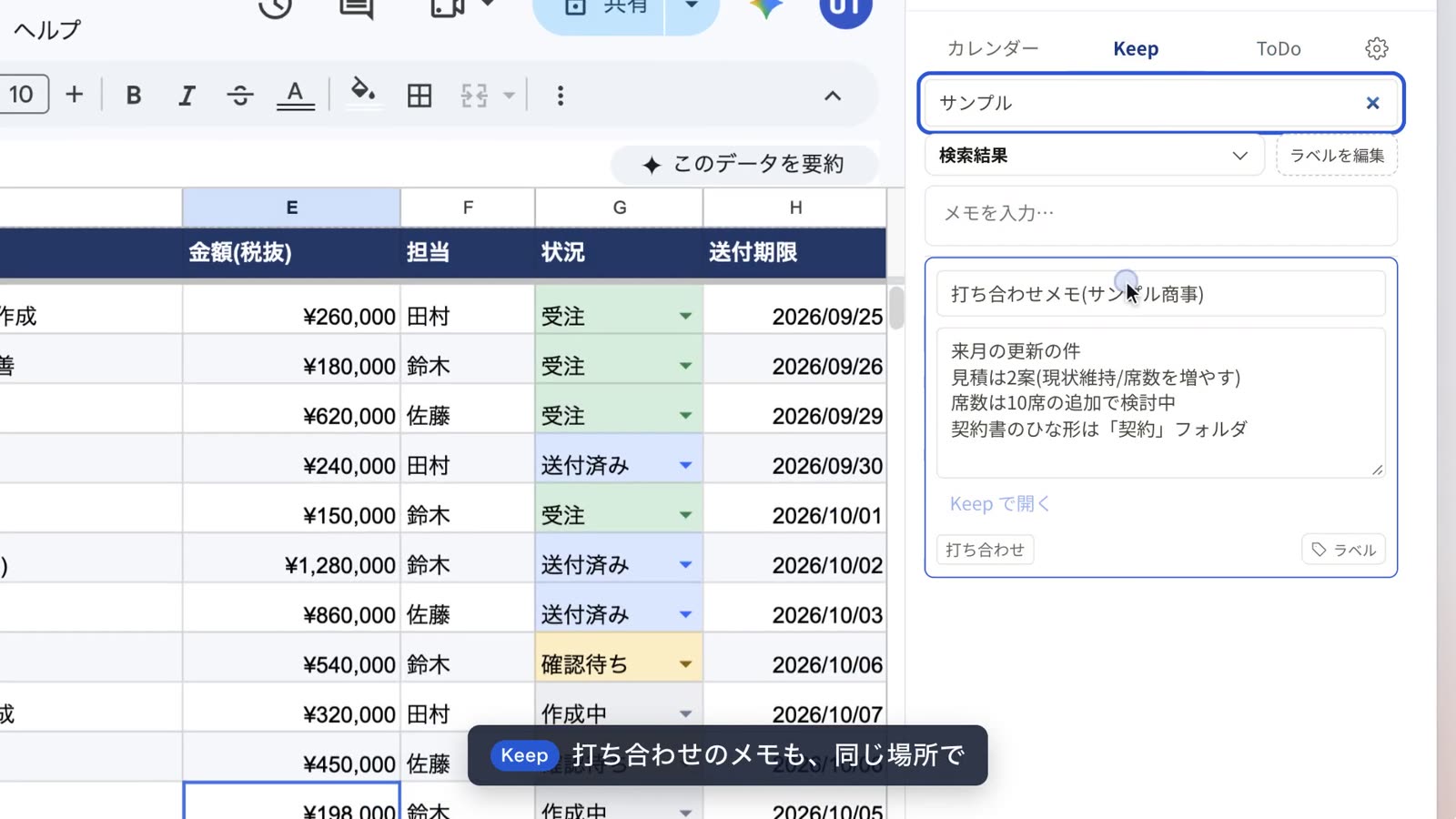Open cell fill color picker
1456x819 pixels.
[364, 94]
